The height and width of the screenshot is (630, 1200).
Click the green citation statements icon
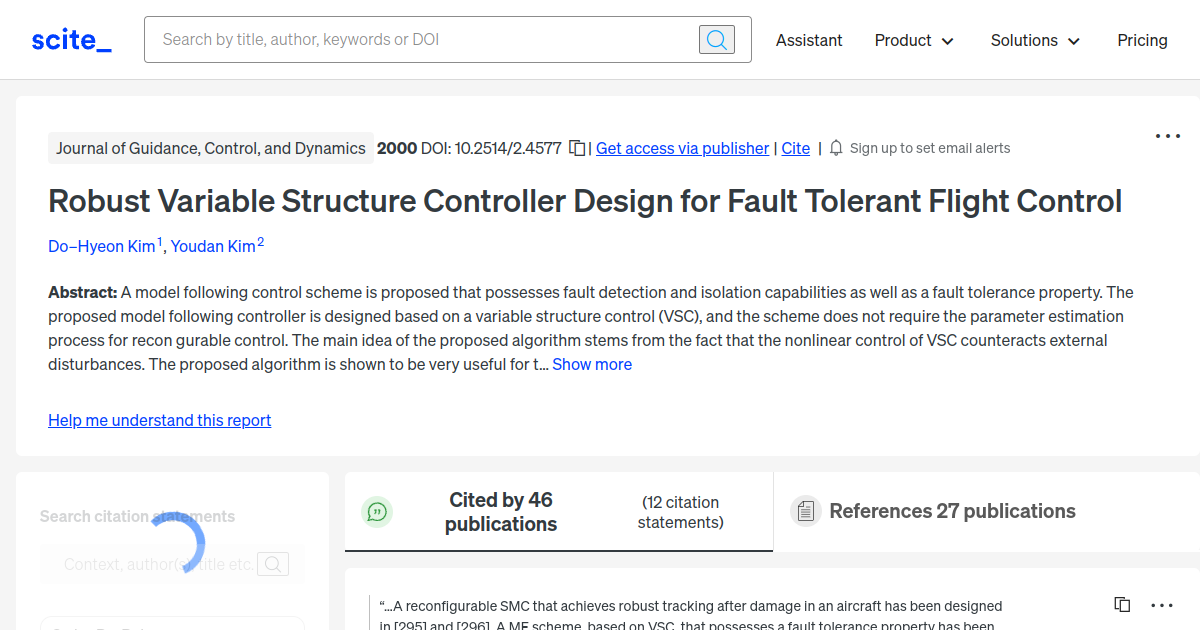pyautogui.click(x=377, y=511)
